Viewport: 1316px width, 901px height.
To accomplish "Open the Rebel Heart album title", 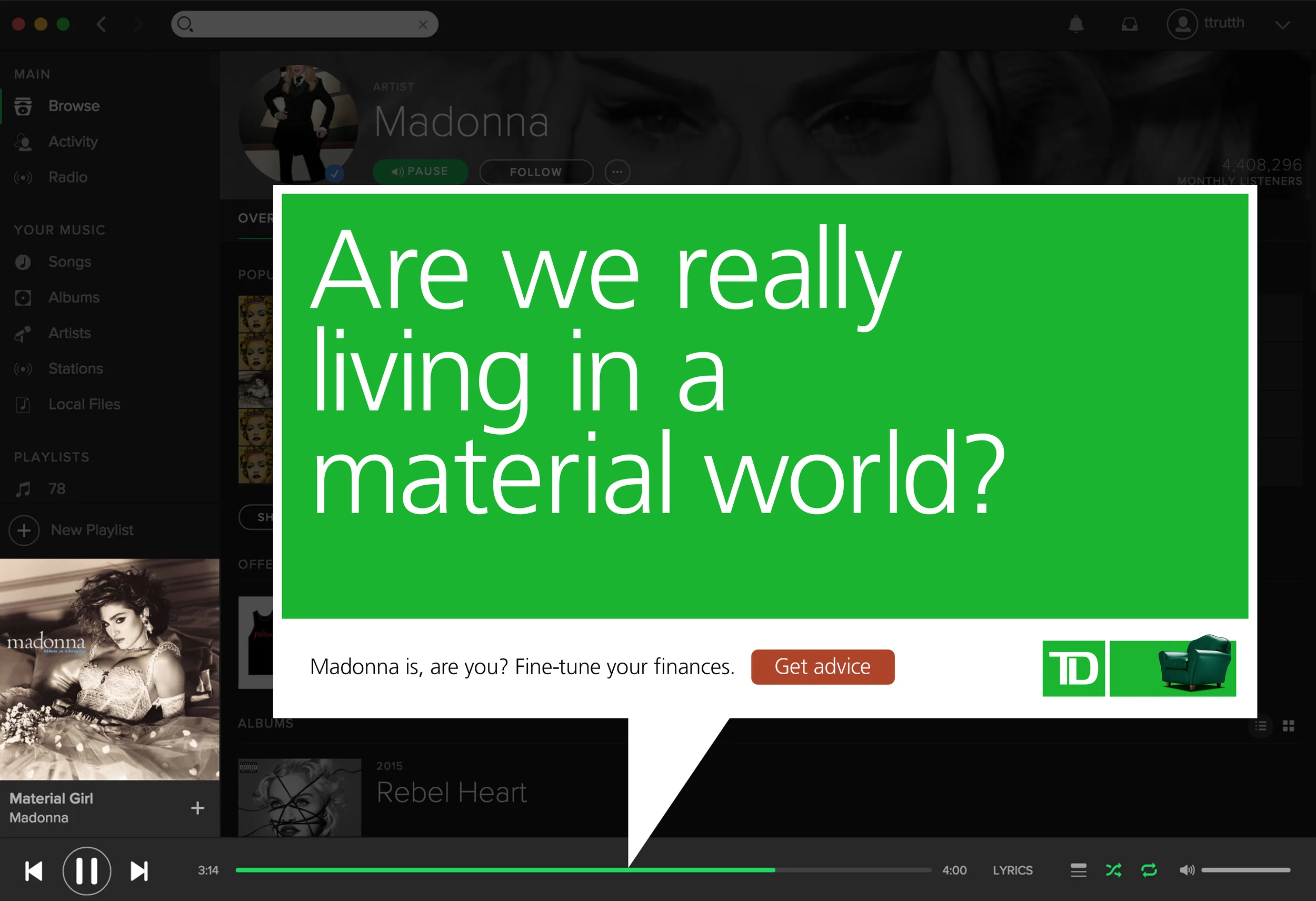I will pyautogui.click(x=452, y=792).
